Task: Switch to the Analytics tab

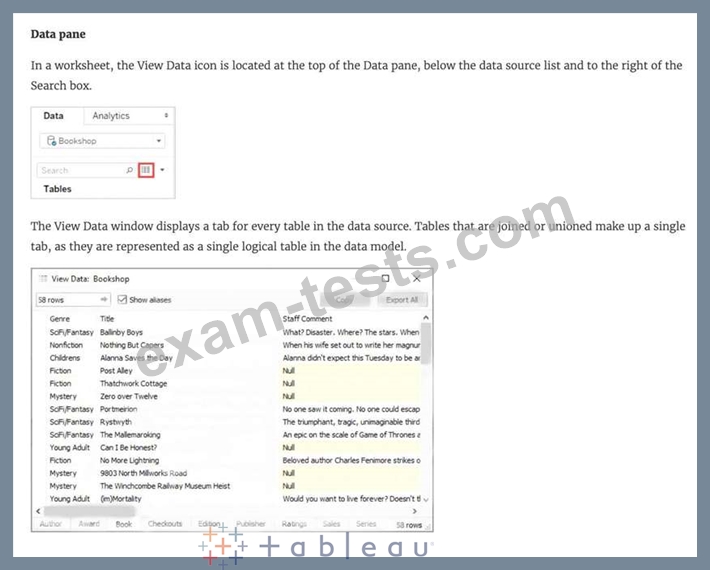Action: click(111, 116)
